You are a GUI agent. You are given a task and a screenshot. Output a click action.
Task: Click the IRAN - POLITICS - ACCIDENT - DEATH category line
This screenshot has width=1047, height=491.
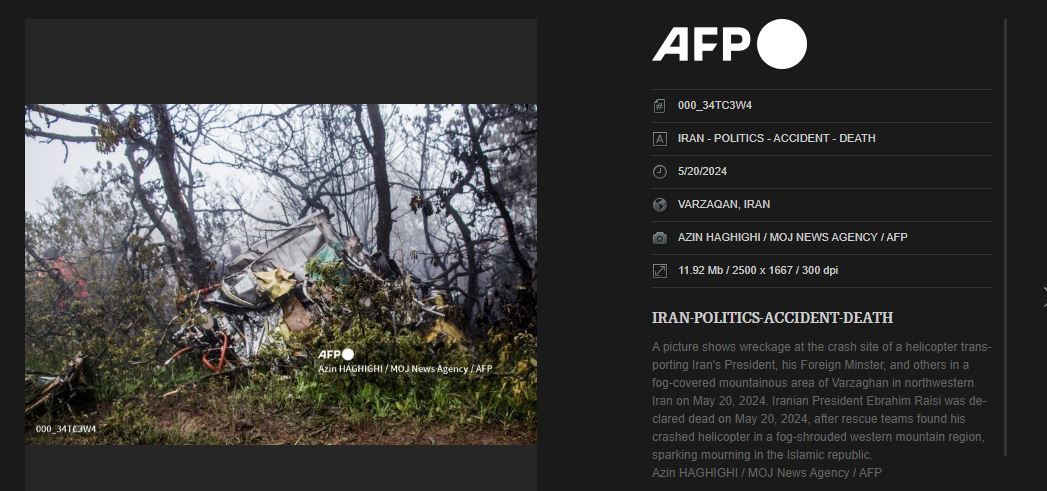tap(777, 138)
